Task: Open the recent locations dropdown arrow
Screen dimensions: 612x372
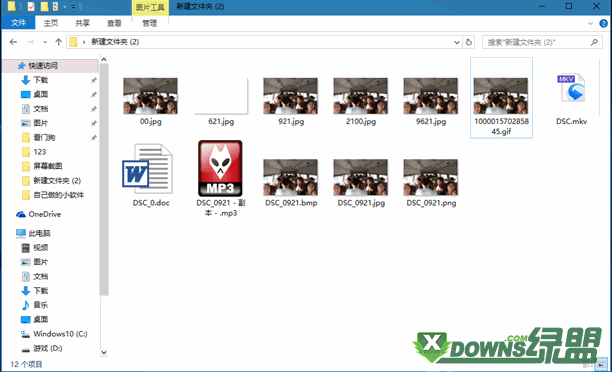Action: pos(45,42)
